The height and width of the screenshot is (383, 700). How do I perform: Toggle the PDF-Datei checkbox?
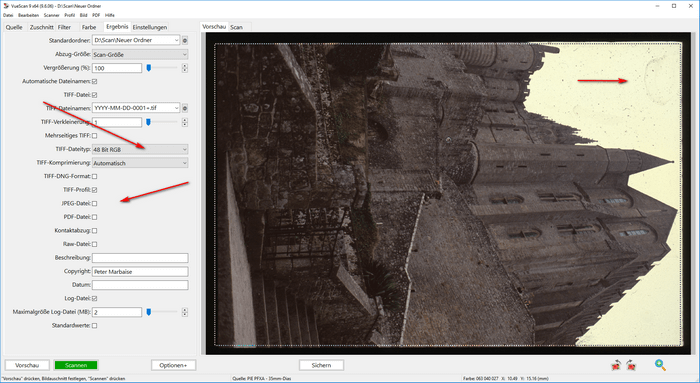(x=95, y=217)
